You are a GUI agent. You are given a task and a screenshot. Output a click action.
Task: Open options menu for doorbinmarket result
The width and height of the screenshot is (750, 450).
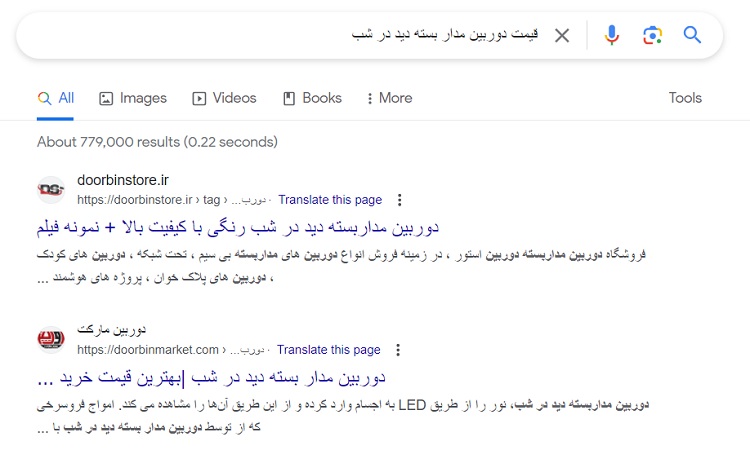(399, 350)
